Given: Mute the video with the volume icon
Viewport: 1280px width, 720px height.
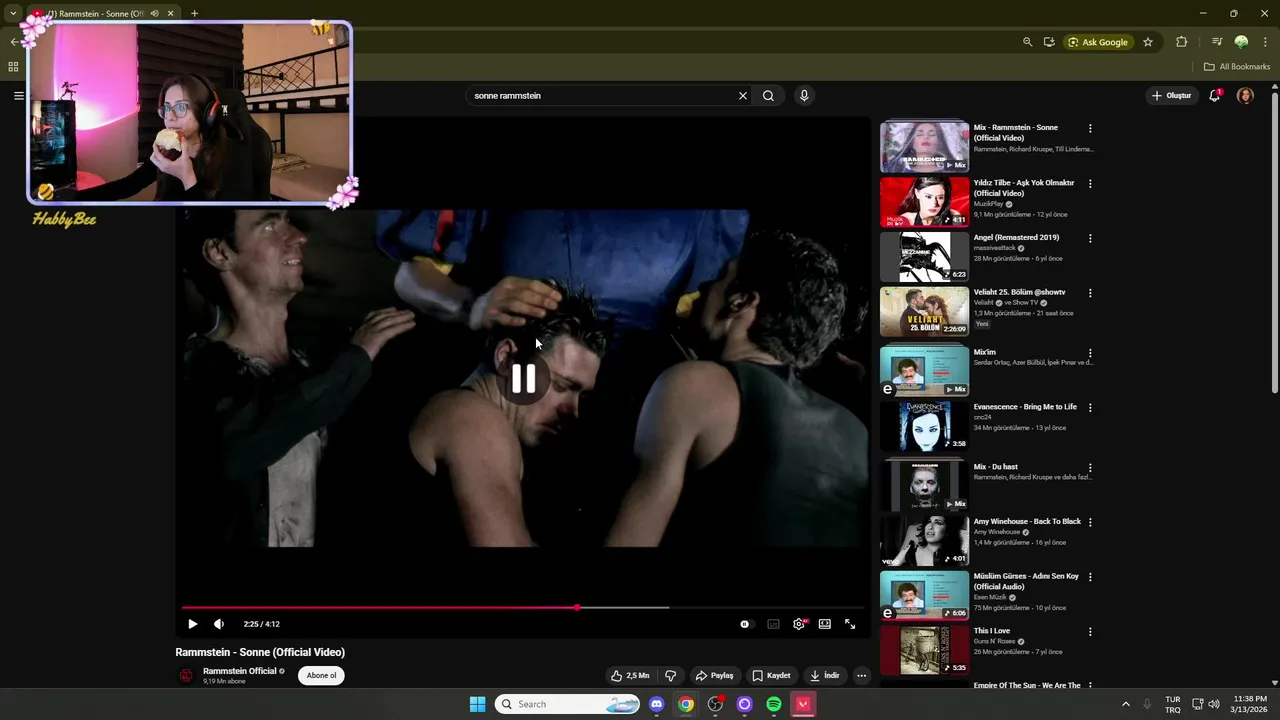Looking at the screenshot, I should point(219,624).
